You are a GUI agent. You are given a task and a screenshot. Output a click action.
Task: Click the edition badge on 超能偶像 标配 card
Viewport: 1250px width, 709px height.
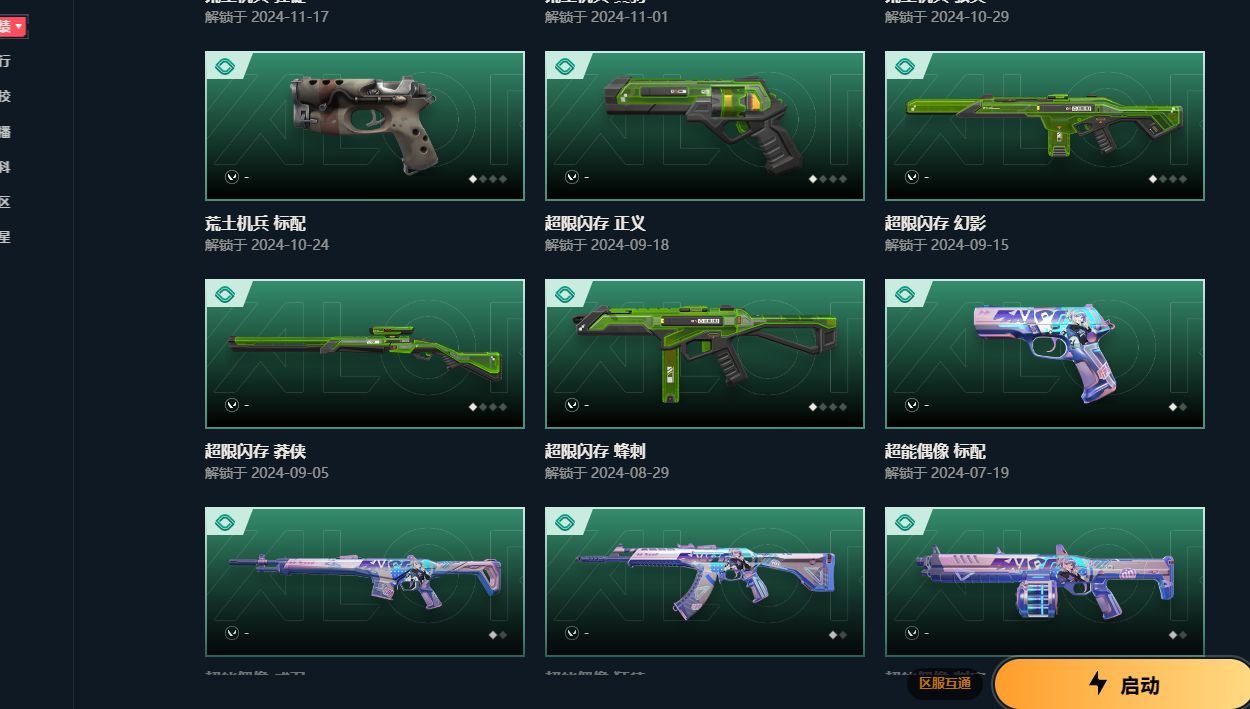click(905, 294)
